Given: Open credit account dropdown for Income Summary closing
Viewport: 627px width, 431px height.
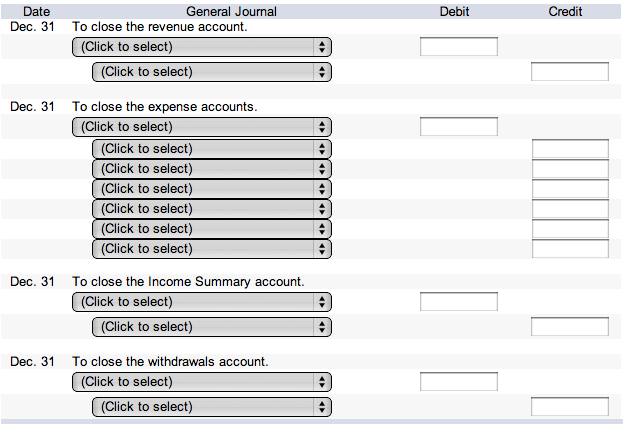Looking at the screenshot, I should click(211, 327).
